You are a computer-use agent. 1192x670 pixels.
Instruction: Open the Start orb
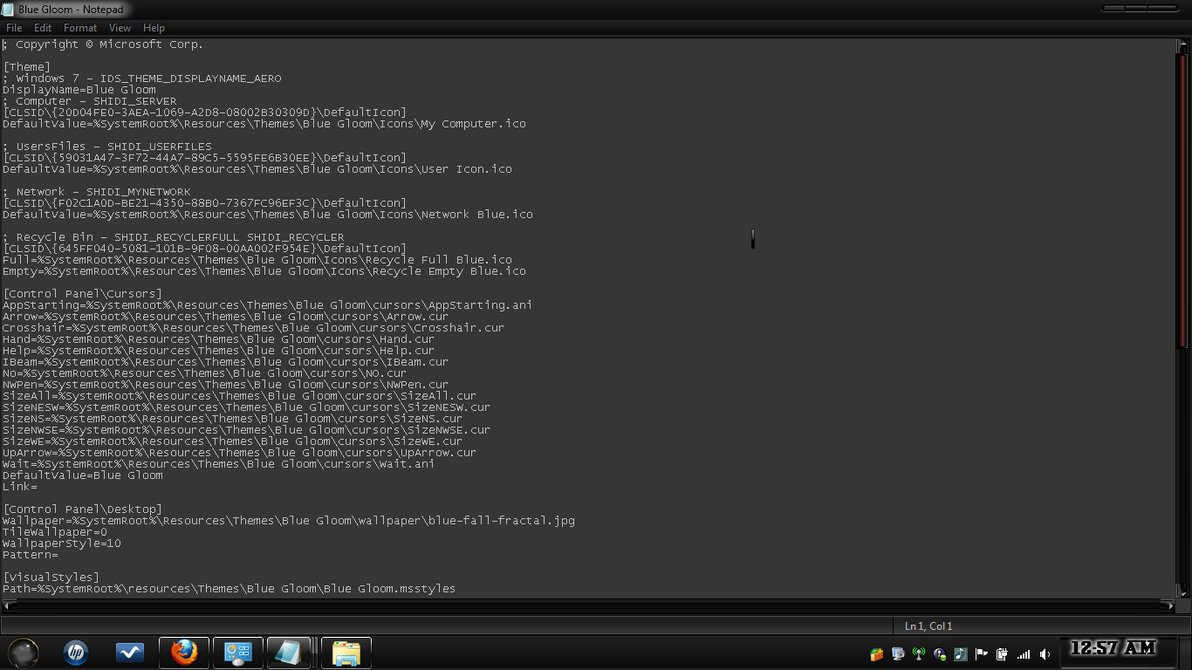24,653
